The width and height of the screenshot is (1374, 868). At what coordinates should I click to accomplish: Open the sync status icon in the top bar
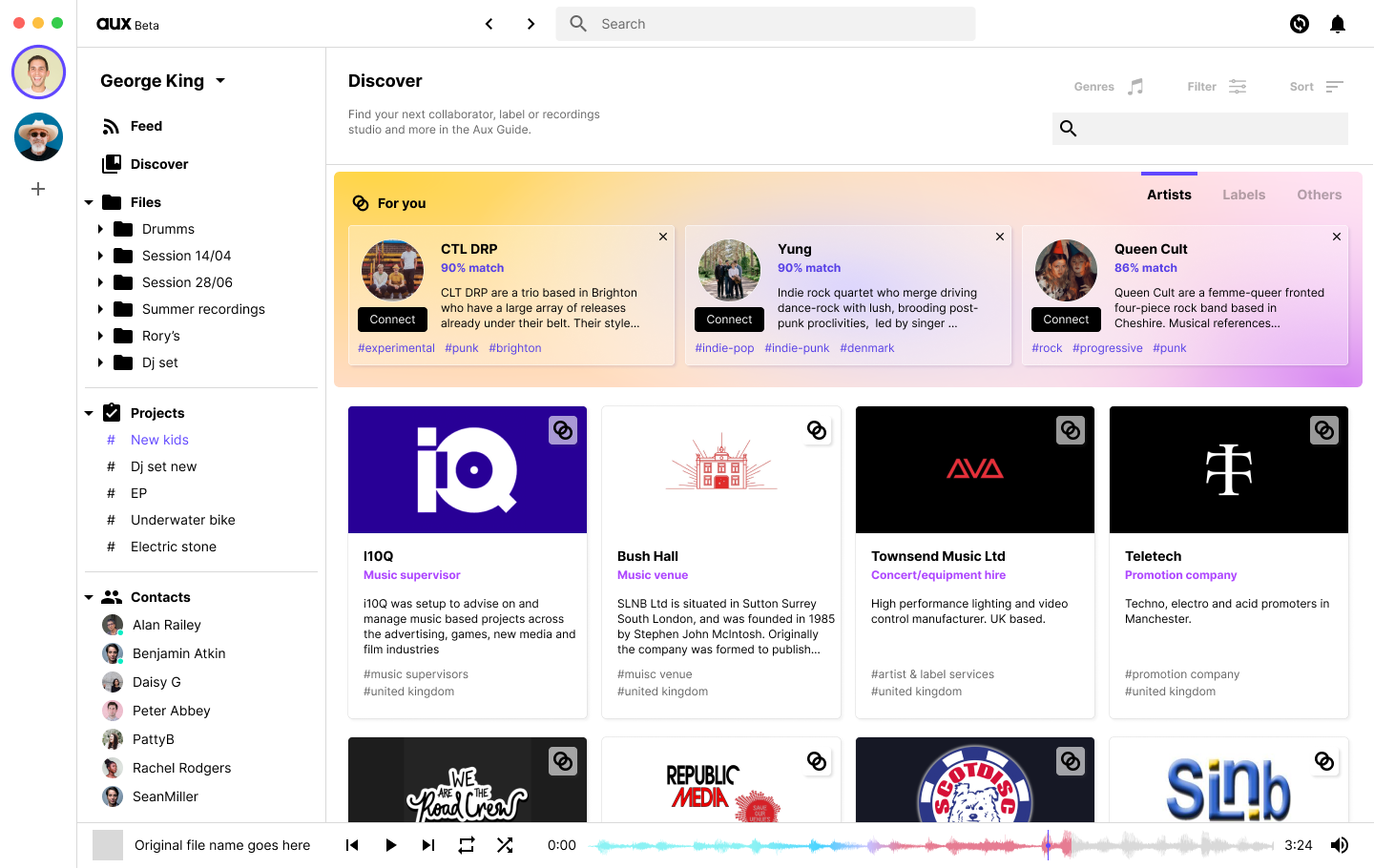(1300, 24)
